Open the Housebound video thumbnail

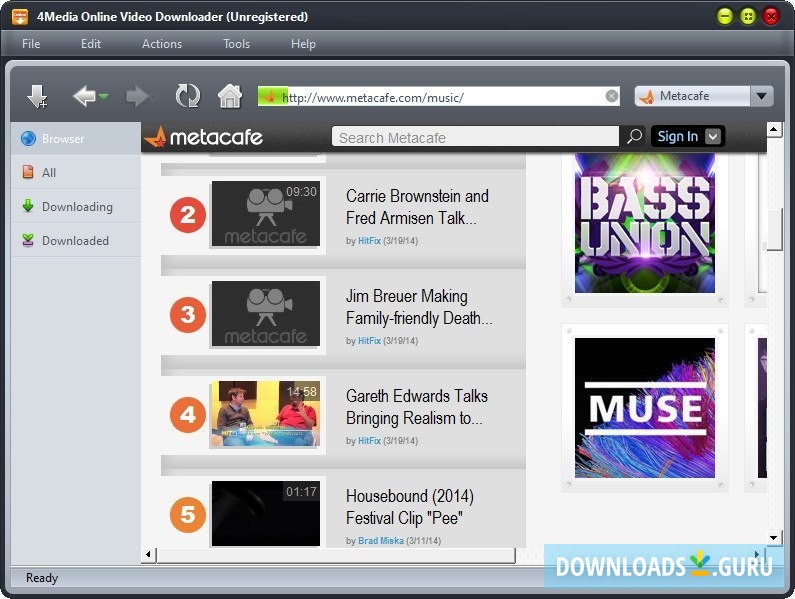[x=266, y=513]
